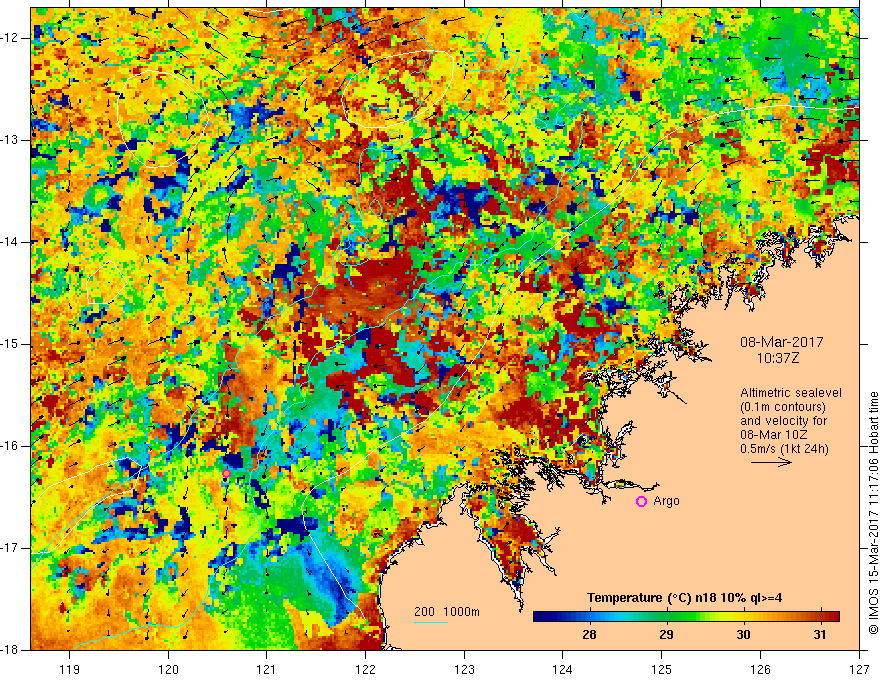Click '0.5m/s (1kt 24h)' text
Image resolution: width=880 pixels, height=680 pixels.
[784, 448]
